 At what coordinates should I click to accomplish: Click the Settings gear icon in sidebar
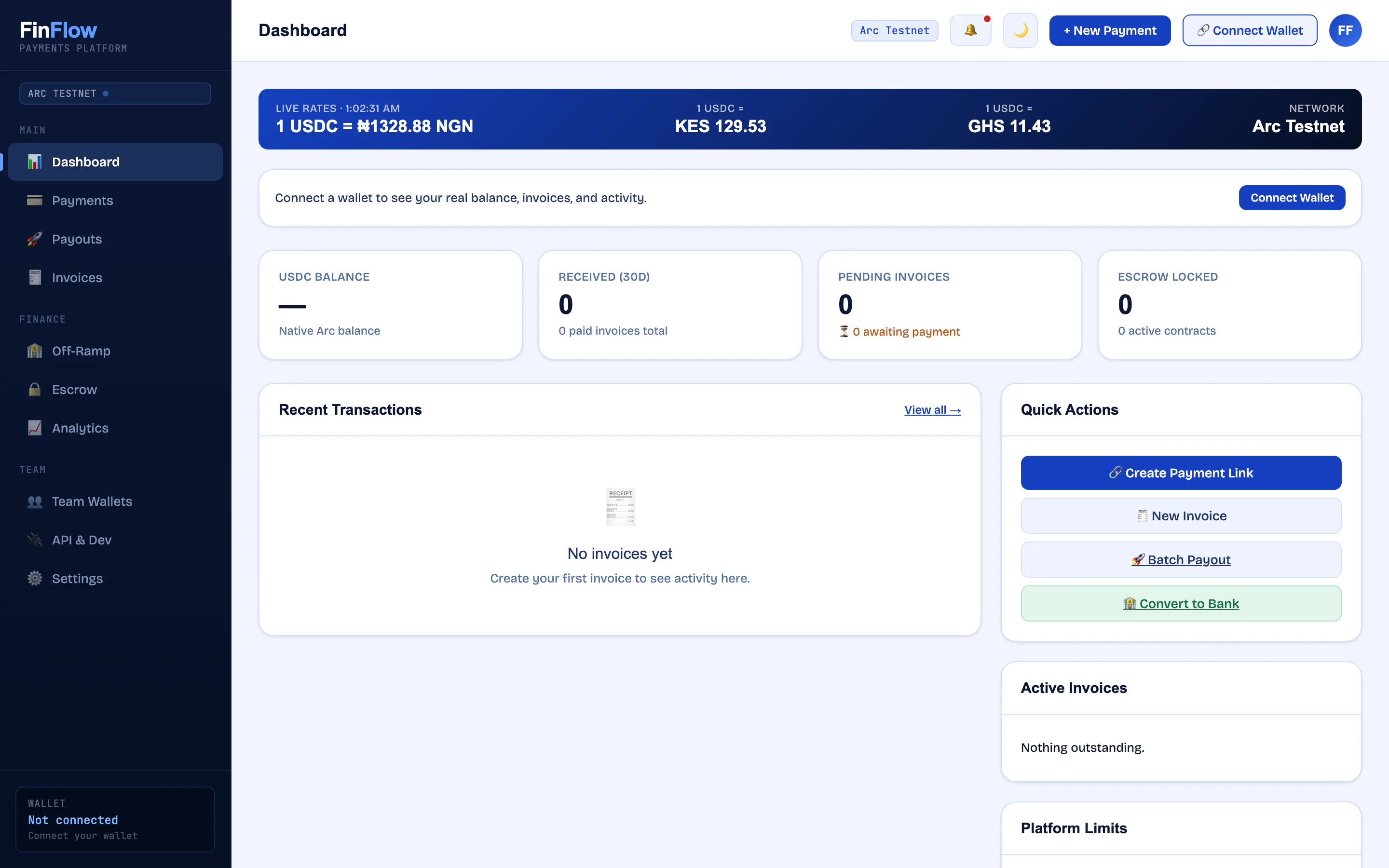point(34,578)
